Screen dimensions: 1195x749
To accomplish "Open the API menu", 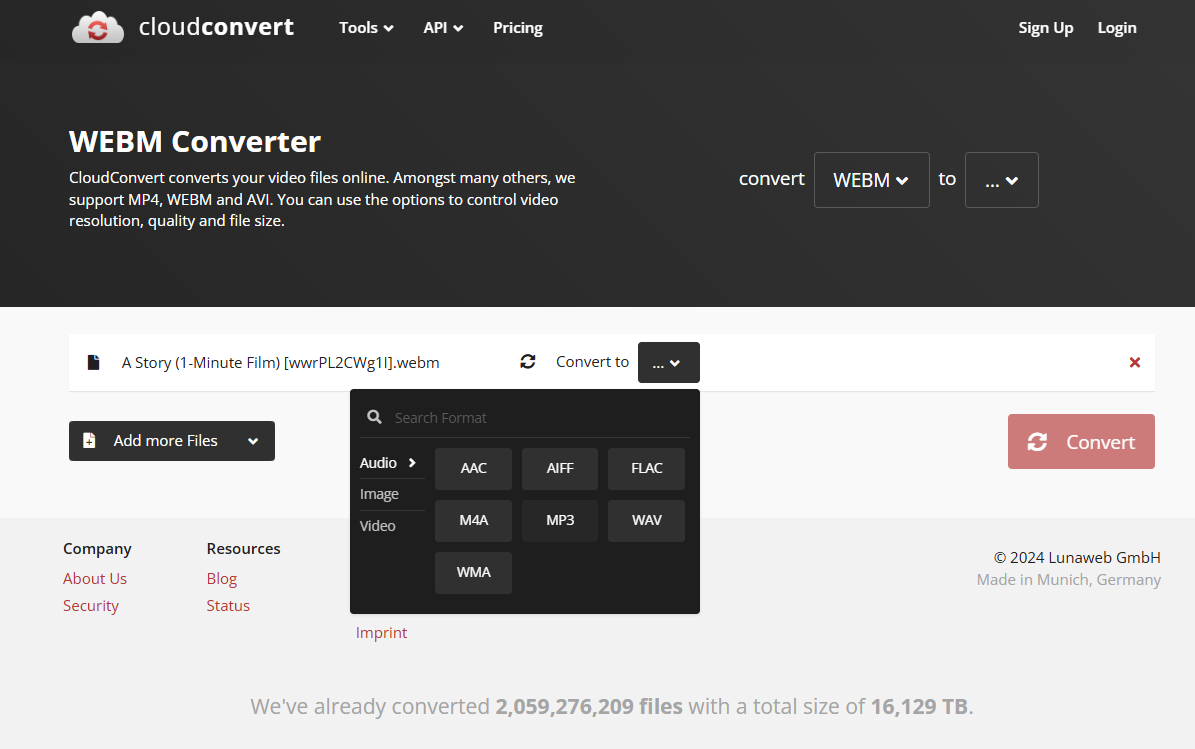I will [443, 28].
